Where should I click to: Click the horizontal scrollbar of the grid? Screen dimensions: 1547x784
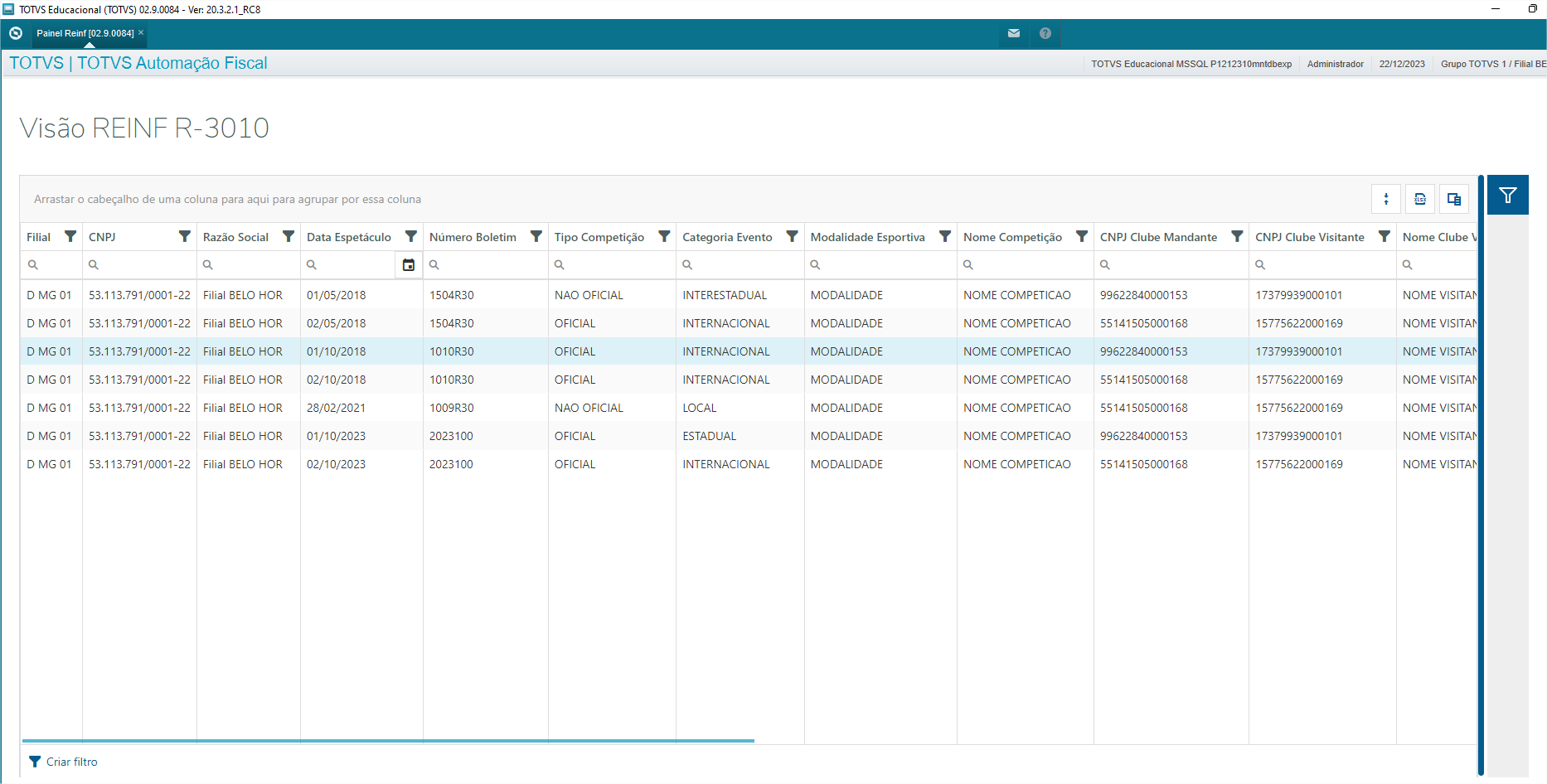388,740
